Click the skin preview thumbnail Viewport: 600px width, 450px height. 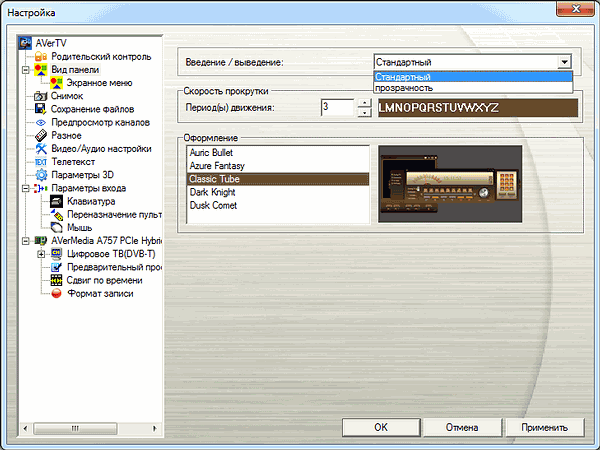click(x=450, y=184)
